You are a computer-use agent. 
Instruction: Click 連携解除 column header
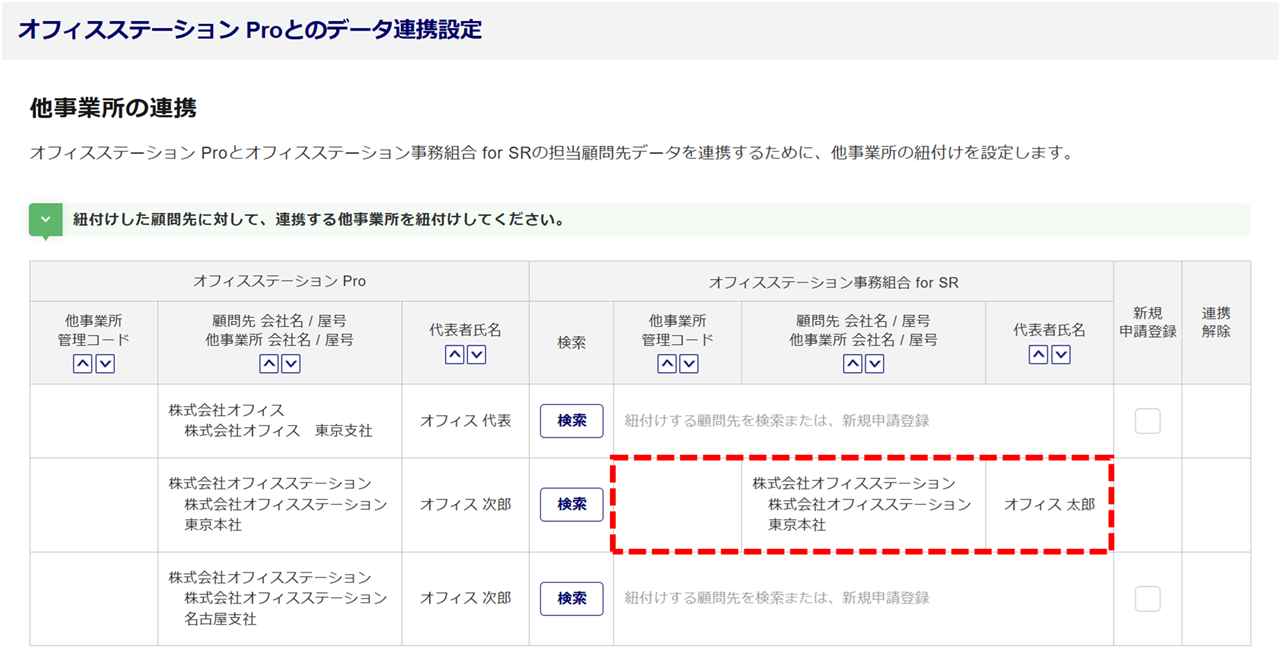click(x=1216, y=322)
